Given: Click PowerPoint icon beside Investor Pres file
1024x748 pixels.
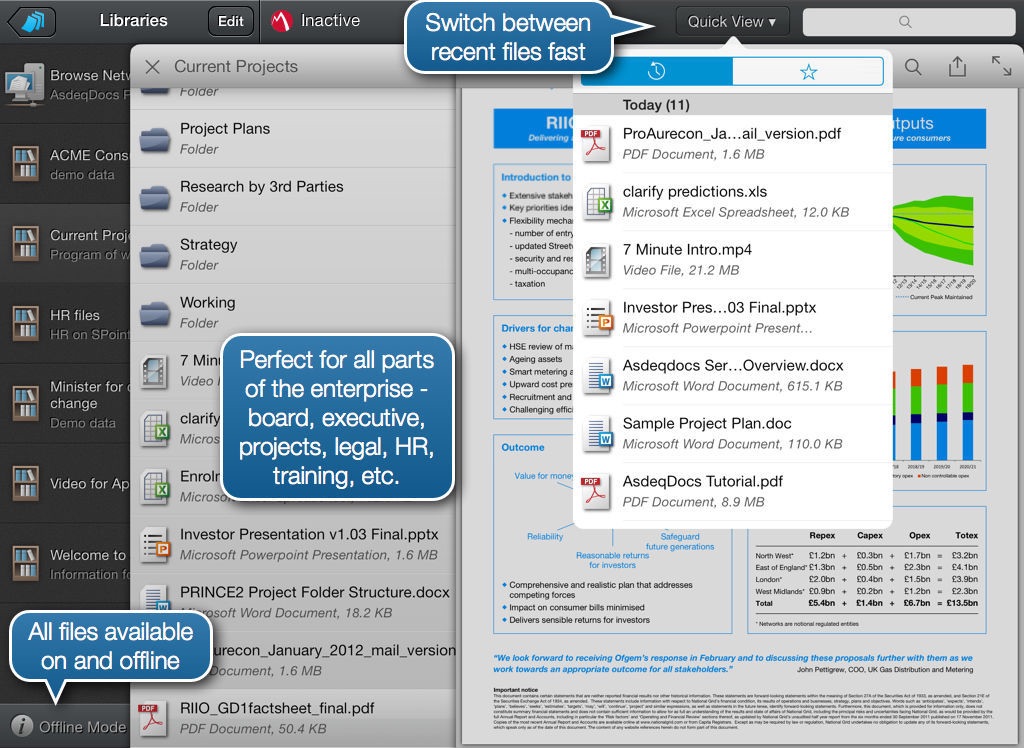Looking at the screenshot, I should pos(598,318).
